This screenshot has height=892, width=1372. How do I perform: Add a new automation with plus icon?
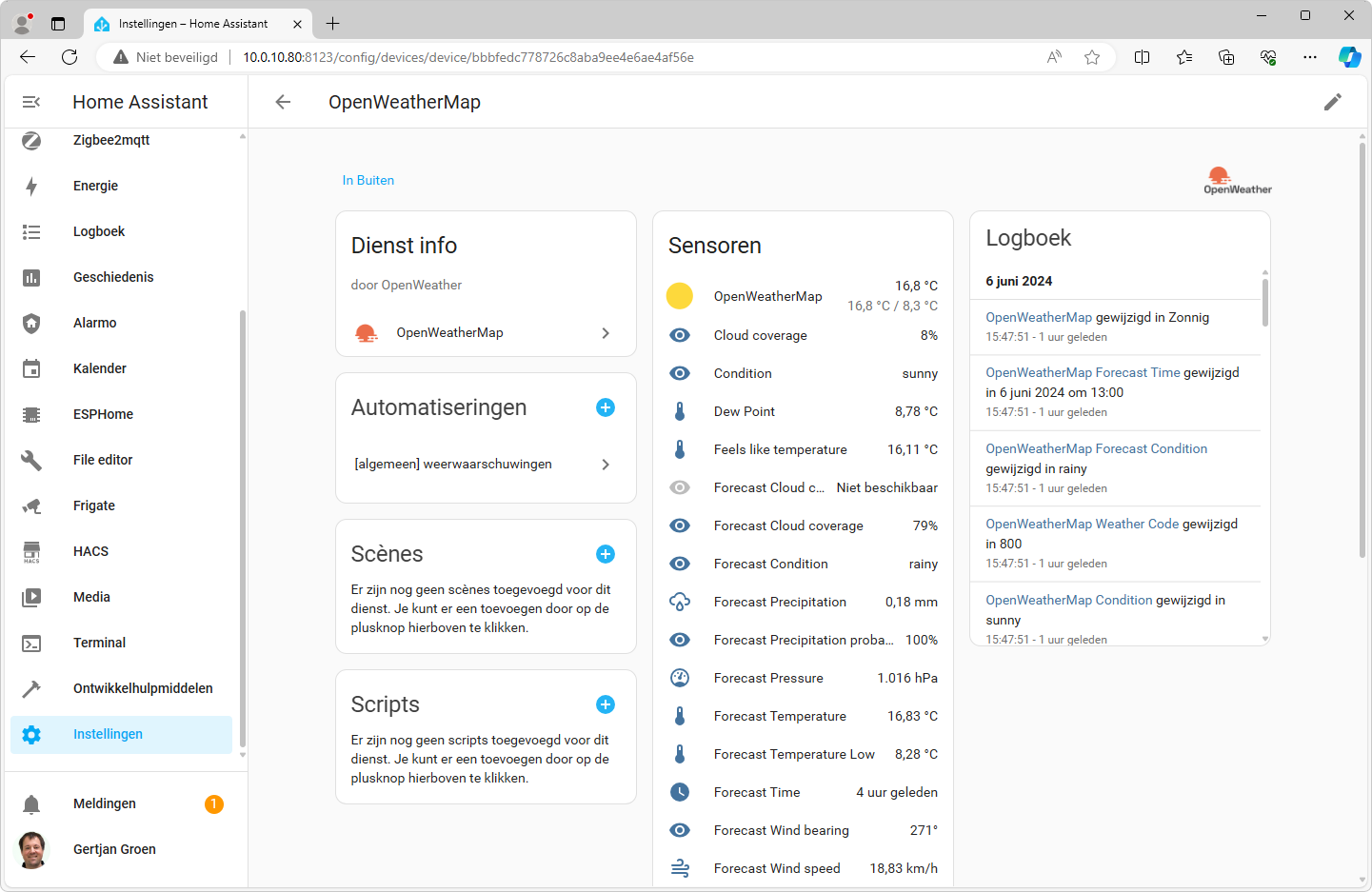(x=605, y=407)
